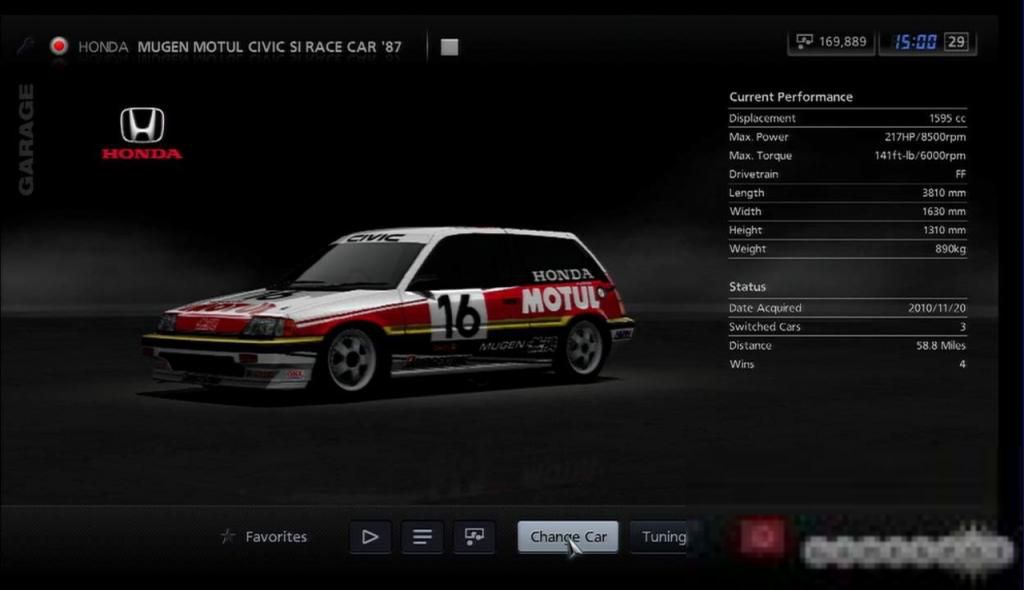Click the 'Current Performance' heading
1024x590 pixels.
[791, 97]
